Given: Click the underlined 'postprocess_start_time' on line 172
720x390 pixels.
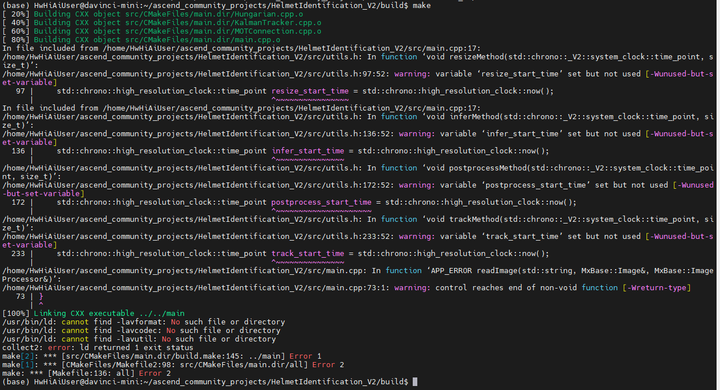Looking at the screenshot, I should 321,202.
